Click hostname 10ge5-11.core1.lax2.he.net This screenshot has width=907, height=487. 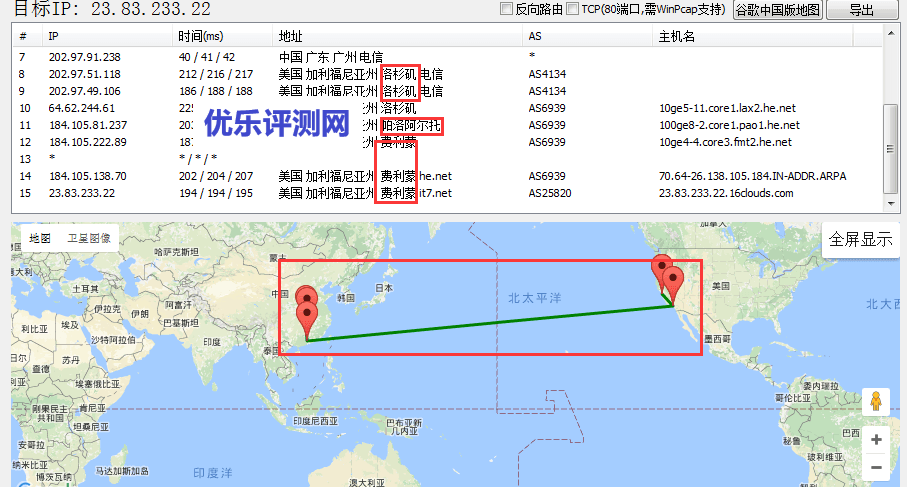(x=727, y=108)
